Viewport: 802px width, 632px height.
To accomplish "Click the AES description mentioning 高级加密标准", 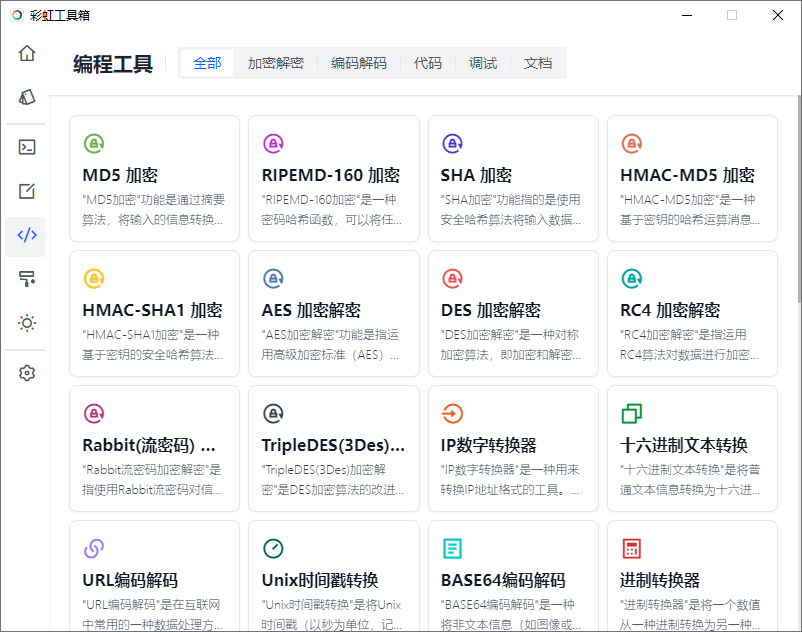I will point(330,345).
